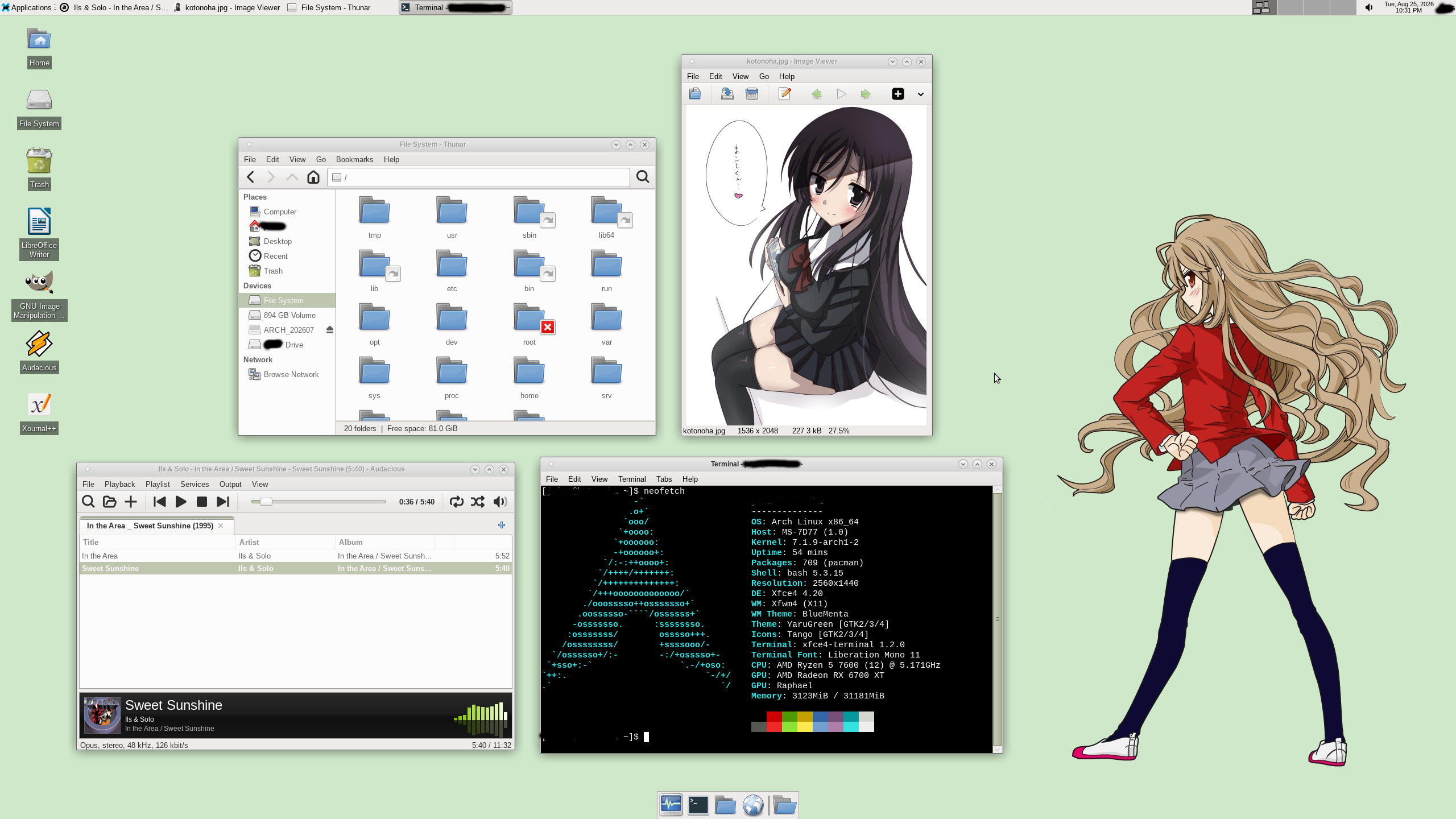
Task: Select 'In the Area _ Sweet Sunshine (1995)' tab
Action: pyautogui.click(x=150, y=526)
